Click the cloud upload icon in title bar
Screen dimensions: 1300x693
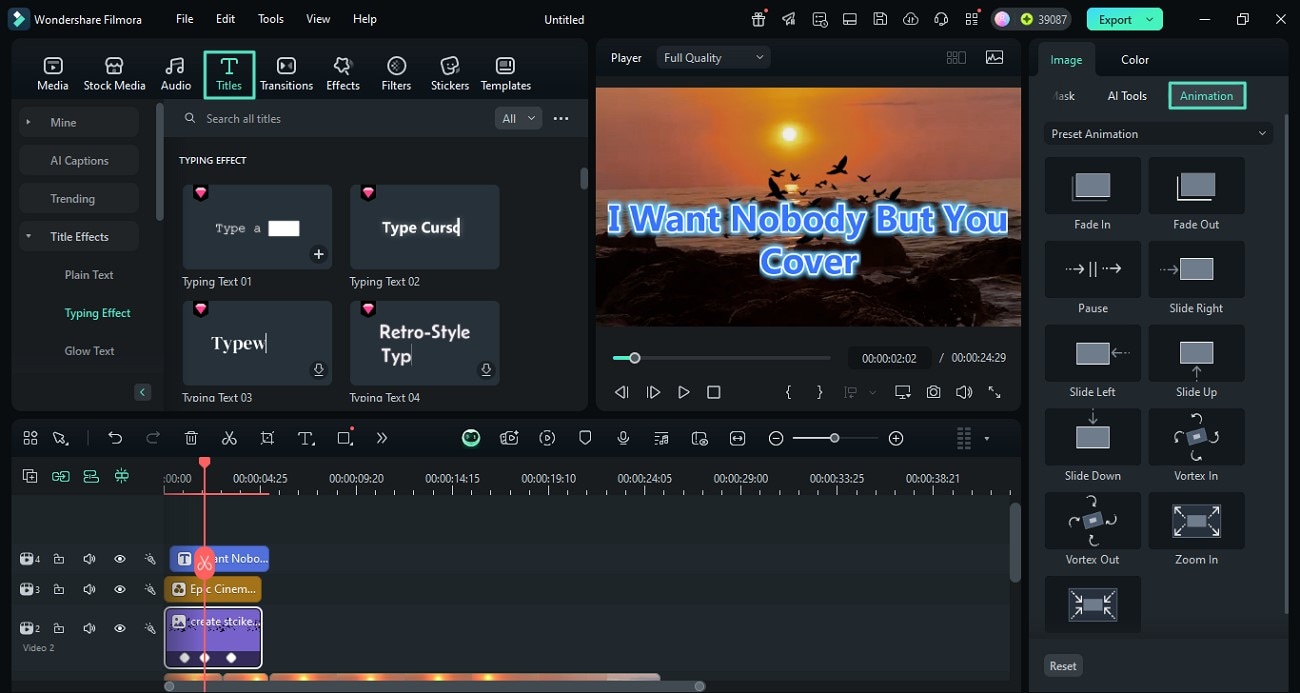(910, 19)
